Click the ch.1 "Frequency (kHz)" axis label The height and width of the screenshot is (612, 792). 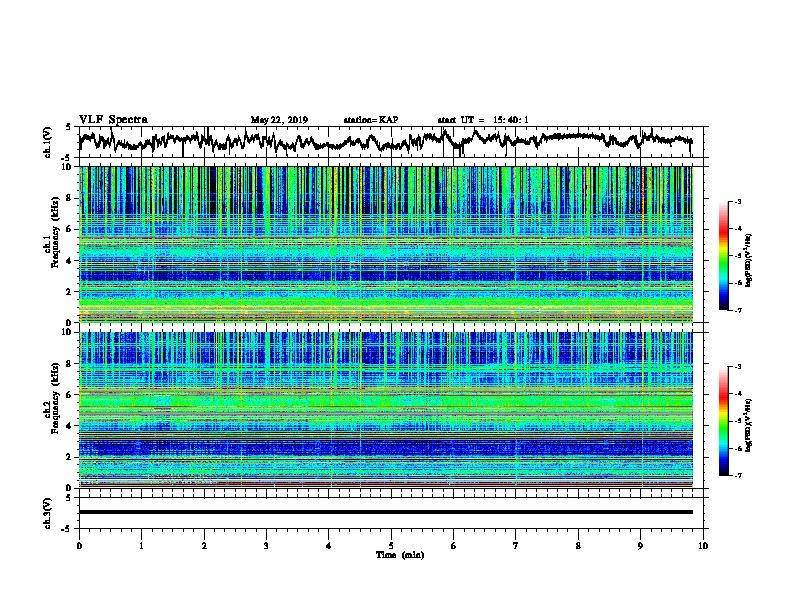[x=56, y=233]
